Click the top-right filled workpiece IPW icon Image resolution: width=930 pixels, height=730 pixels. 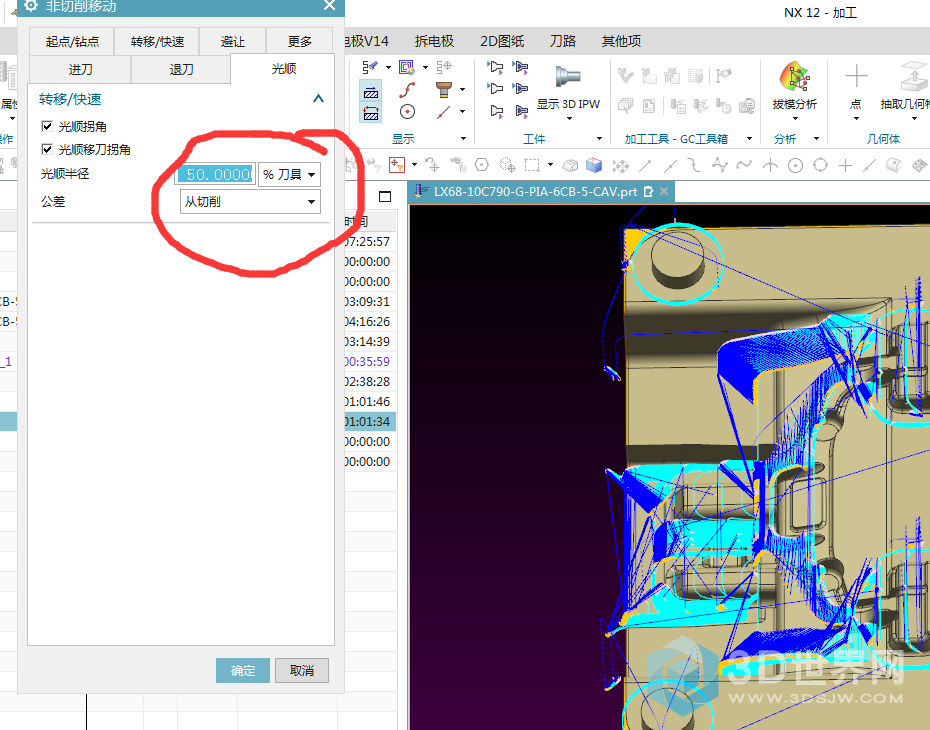tap(521, 67)
